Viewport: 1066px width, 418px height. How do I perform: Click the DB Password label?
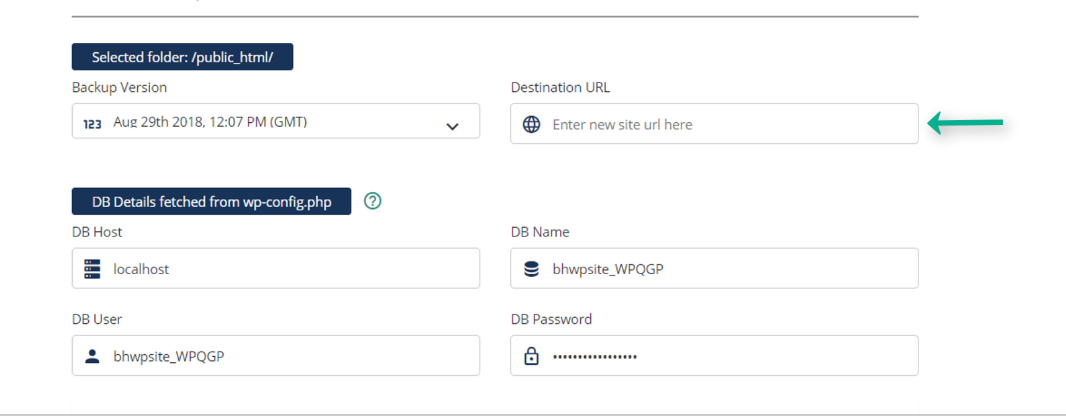(x=551, y=319)
